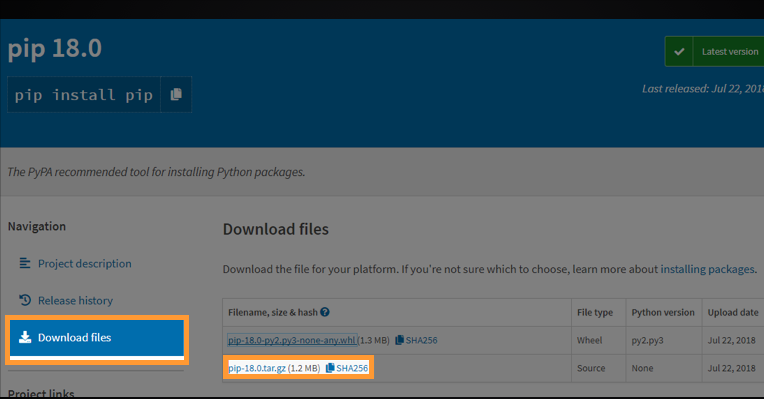Click SHA256 link in the tar.gz row
Screen dimensions: 764x399
tap(352, 368)
